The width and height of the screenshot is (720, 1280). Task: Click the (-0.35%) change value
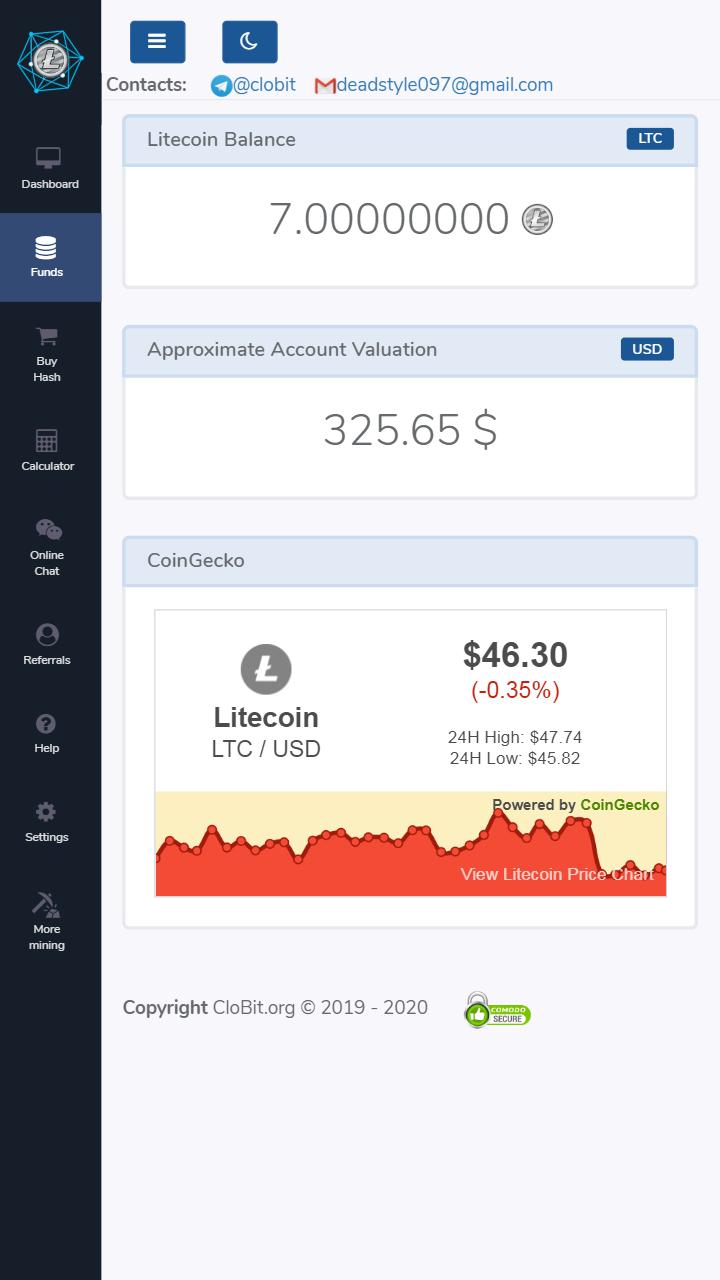[x=515, y=690]
